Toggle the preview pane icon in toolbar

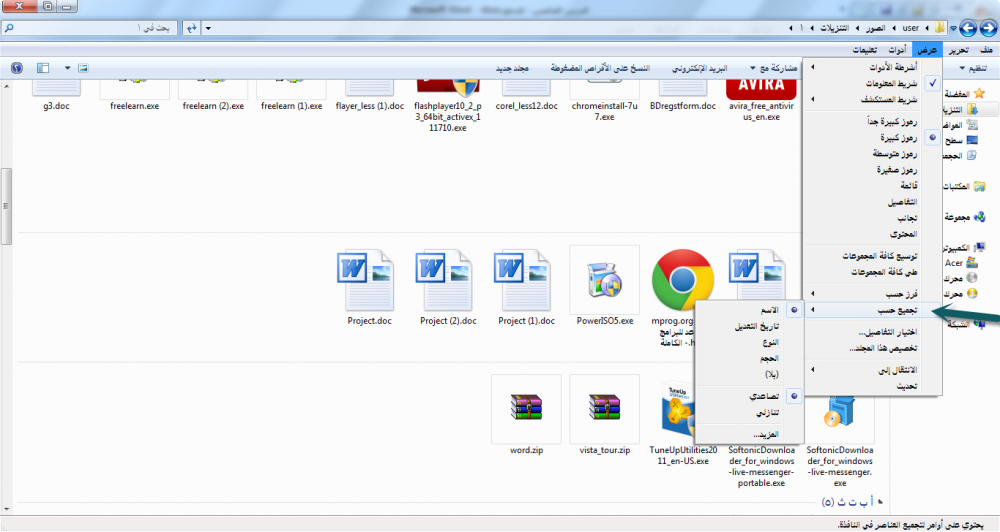point(43,68)
